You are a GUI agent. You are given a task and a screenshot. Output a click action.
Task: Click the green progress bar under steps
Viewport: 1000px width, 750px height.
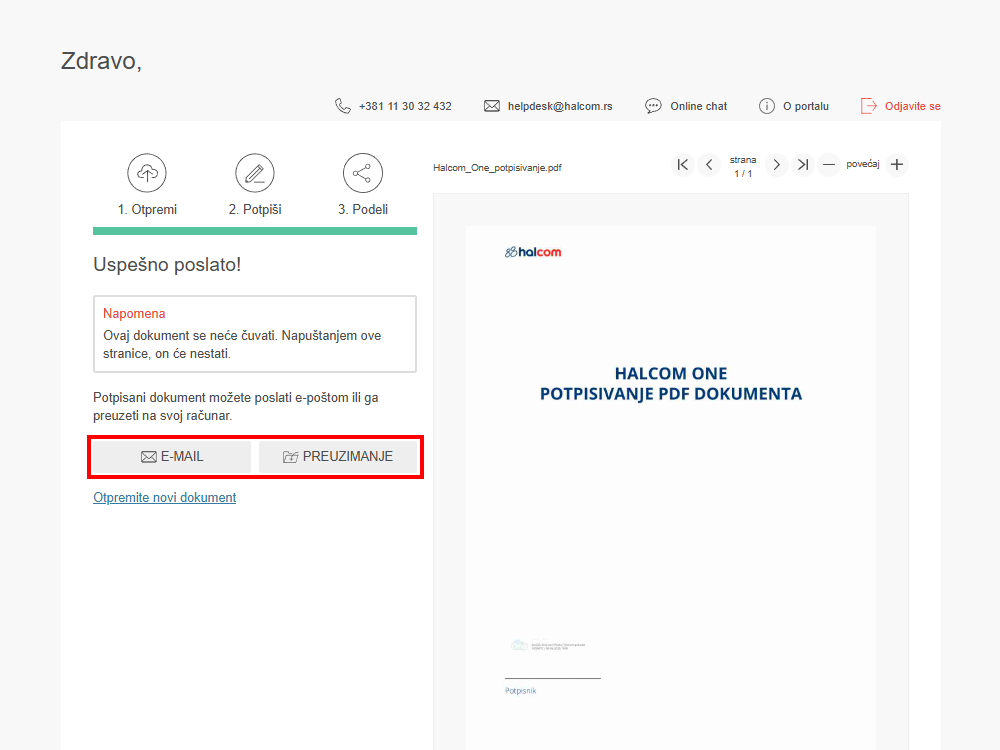point(255,231)
